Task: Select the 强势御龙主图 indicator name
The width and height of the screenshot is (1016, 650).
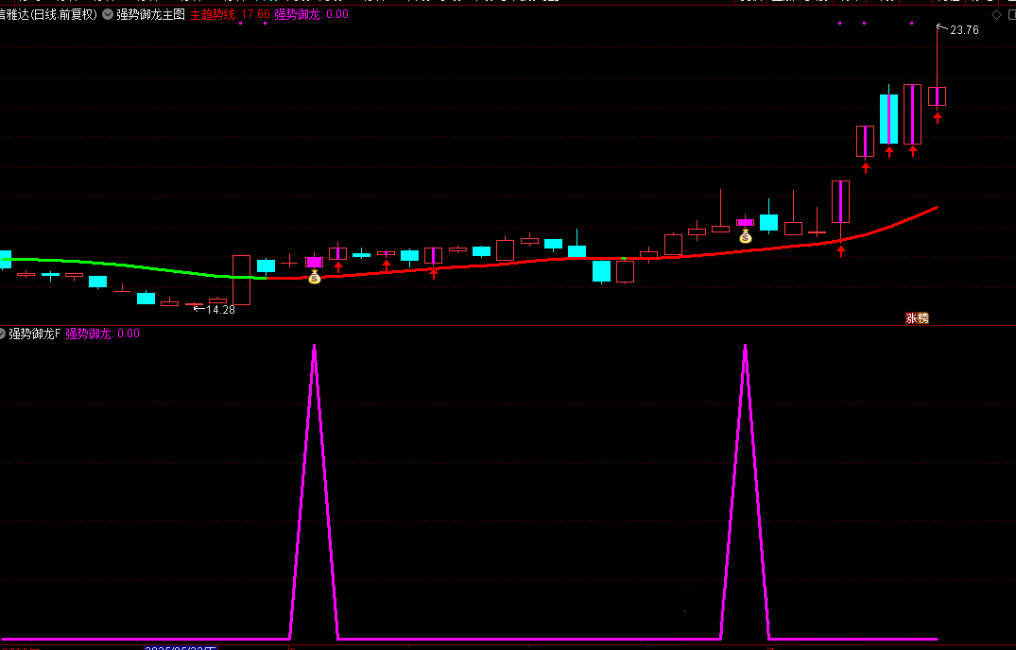Action: [150, 15]
